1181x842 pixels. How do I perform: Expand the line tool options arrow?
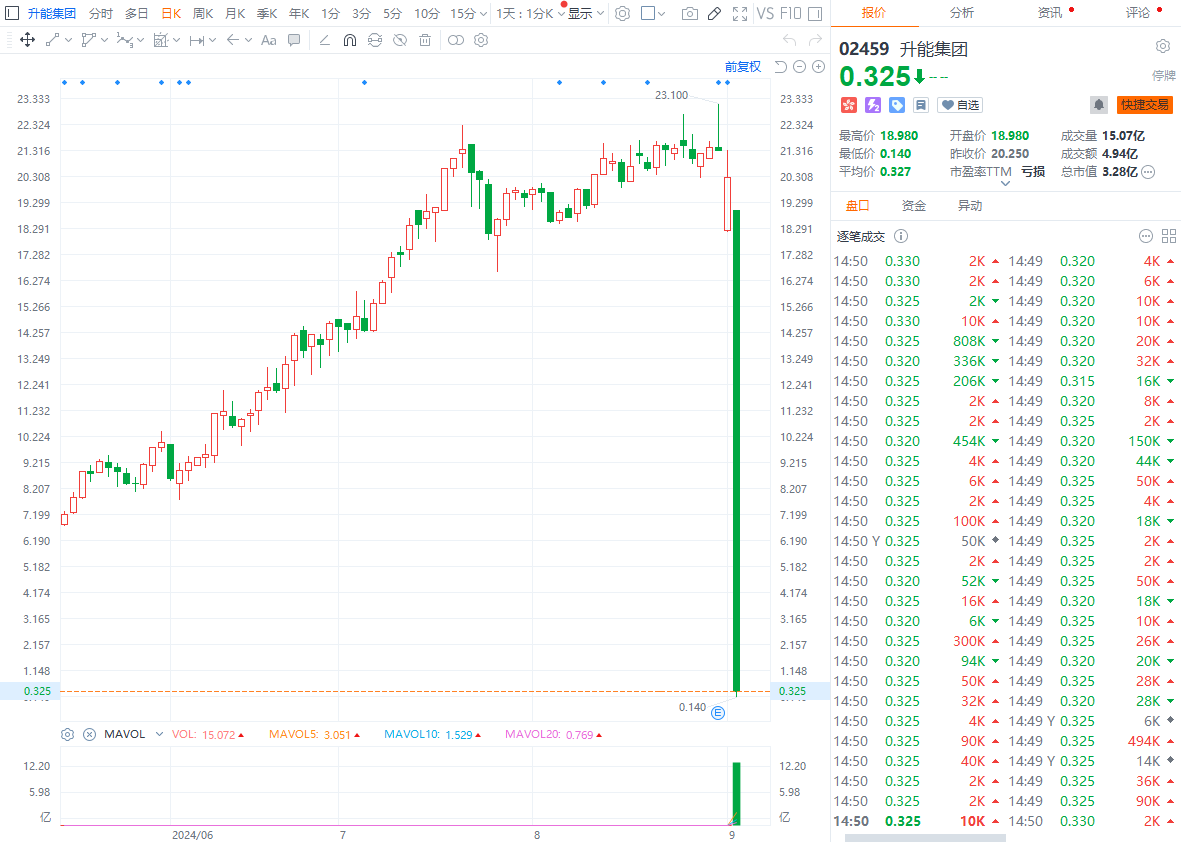tap(69, 40)
